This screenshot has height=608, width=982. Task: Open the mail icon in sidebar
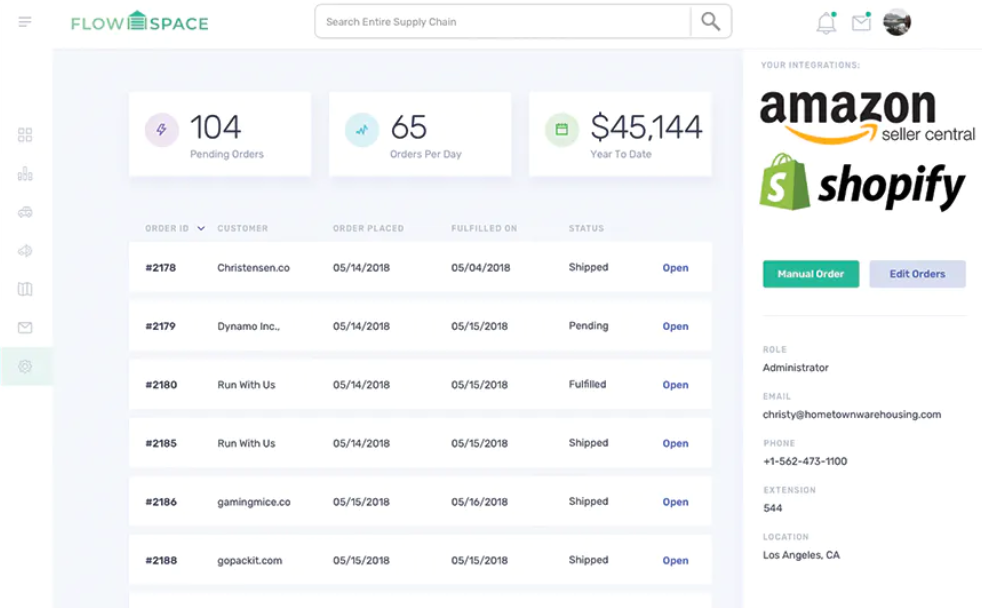pyautogui.click(x=25, y=327)
